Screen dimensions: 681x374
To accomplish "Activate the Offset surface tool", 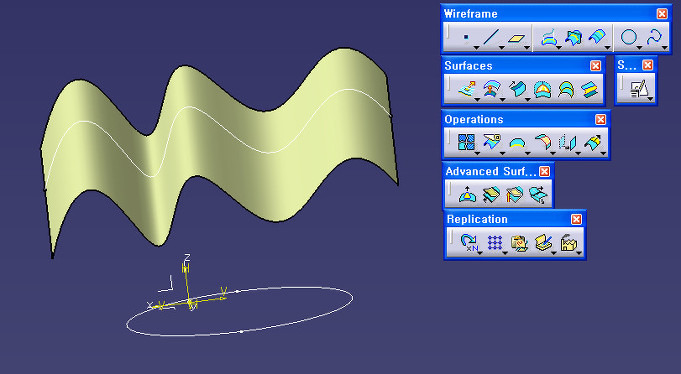I will pyautogui.click(x=492, y=89).
